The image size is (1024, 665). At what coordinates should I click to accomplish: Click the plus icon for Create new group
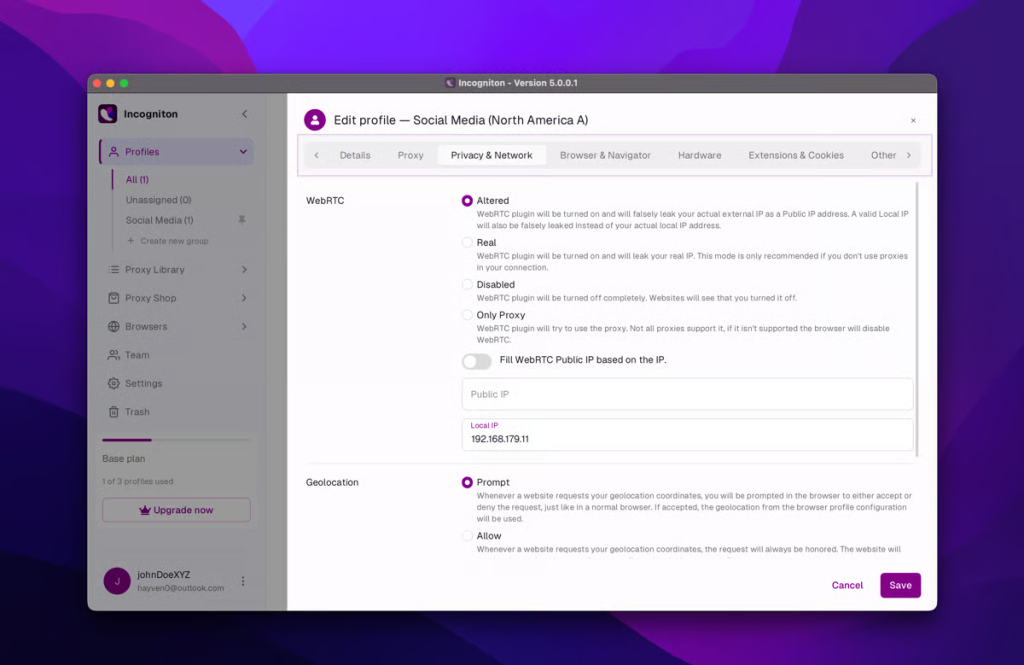pos(131,240)
